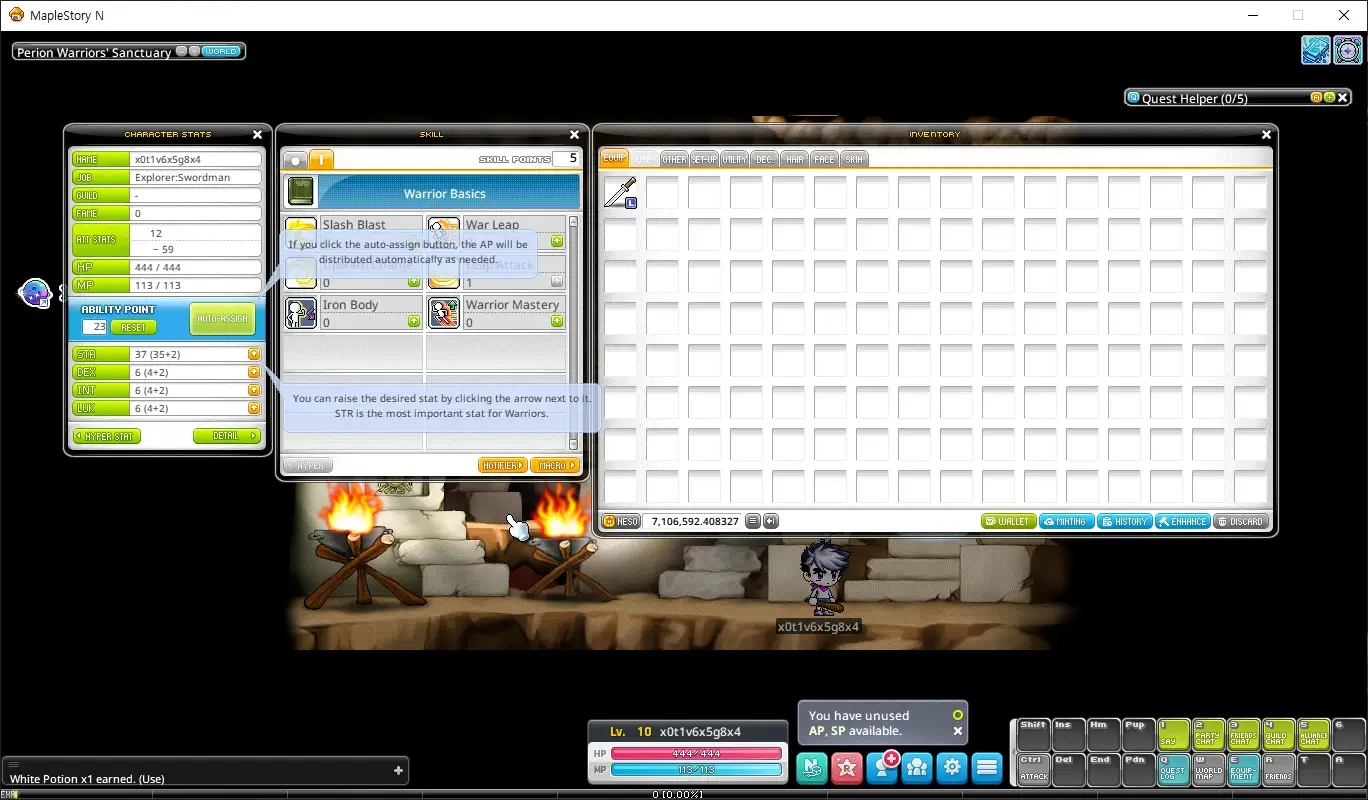
Task: Raise the STR stat with its arrow
Action: coord(254,354)
